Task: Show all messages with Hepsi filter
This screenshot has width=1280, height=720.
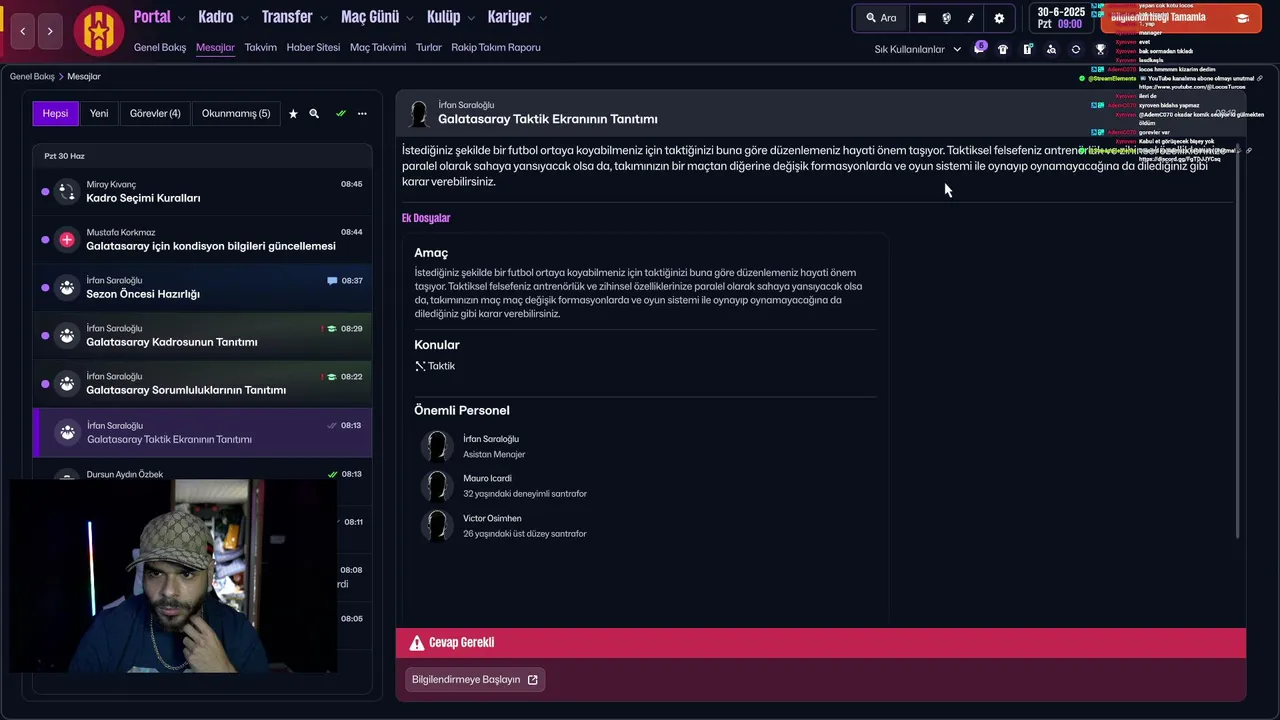Action: [55, 113]
